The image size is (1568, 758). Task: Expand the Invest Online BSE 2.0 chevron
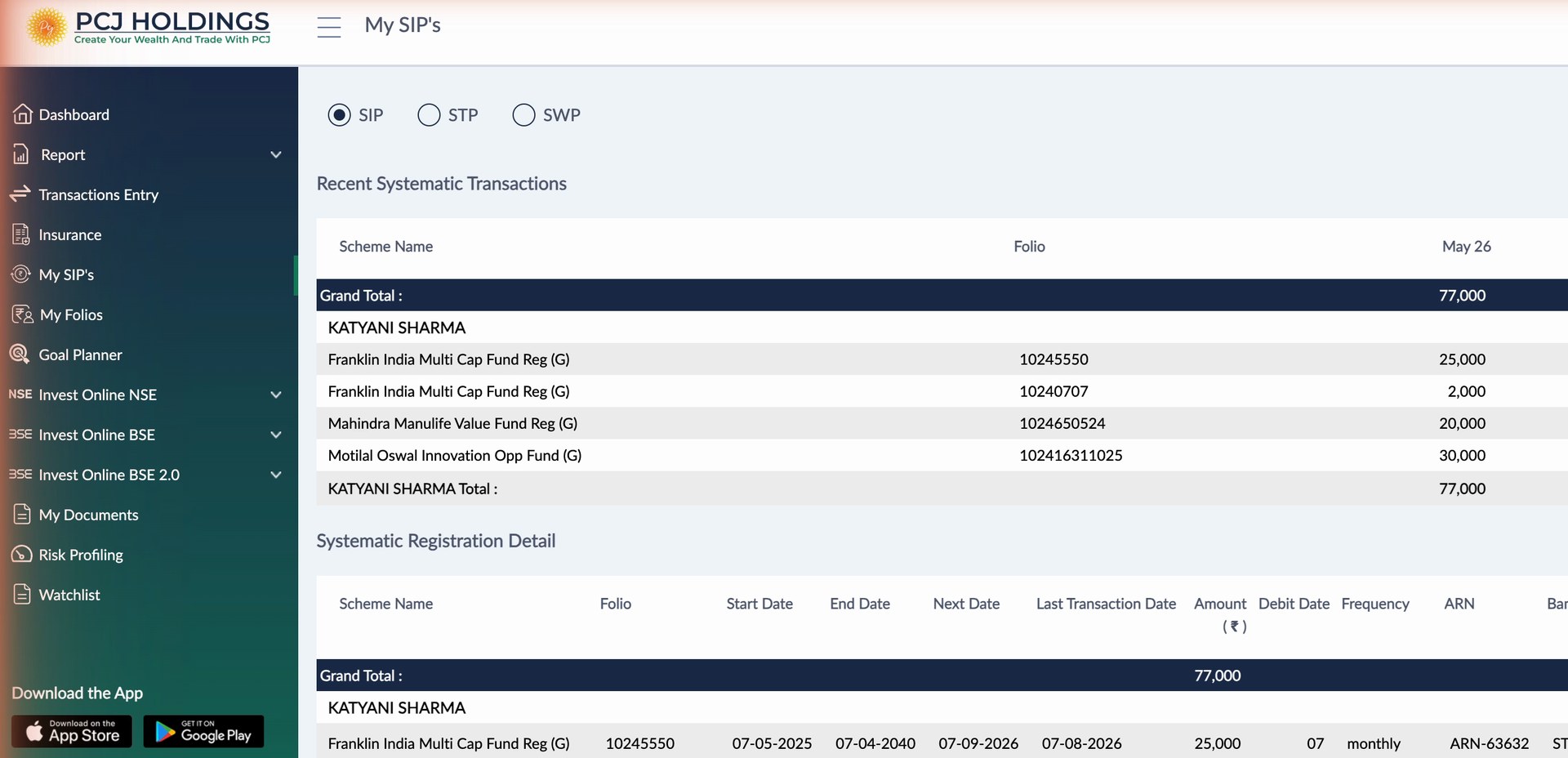coord(276,475)
